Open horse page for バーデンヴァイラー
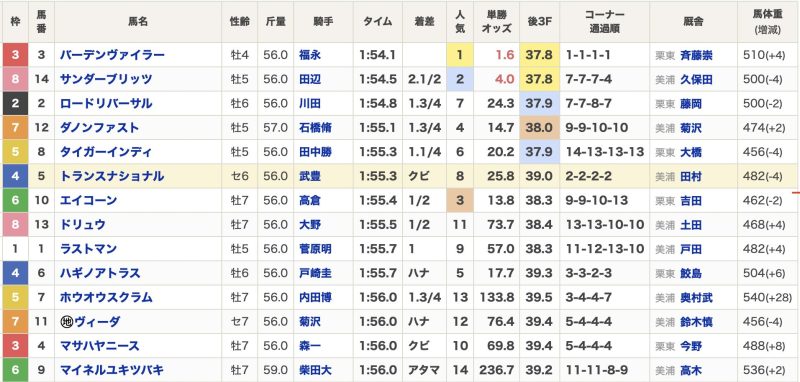Viewport: 800px width, 382px height. coord(112,55)
